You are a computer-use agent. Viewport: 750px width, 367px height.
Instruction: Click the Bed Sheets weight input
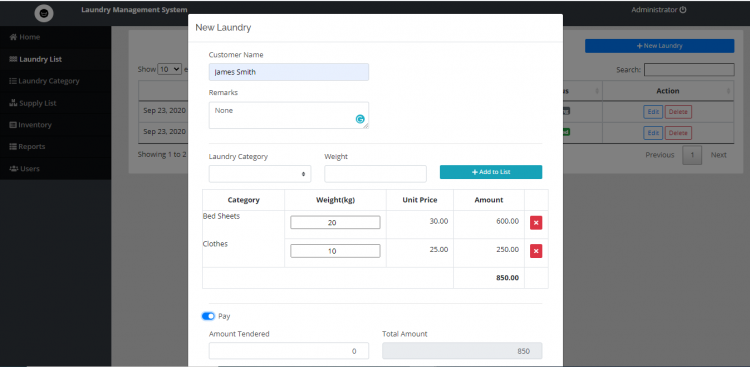335,222
